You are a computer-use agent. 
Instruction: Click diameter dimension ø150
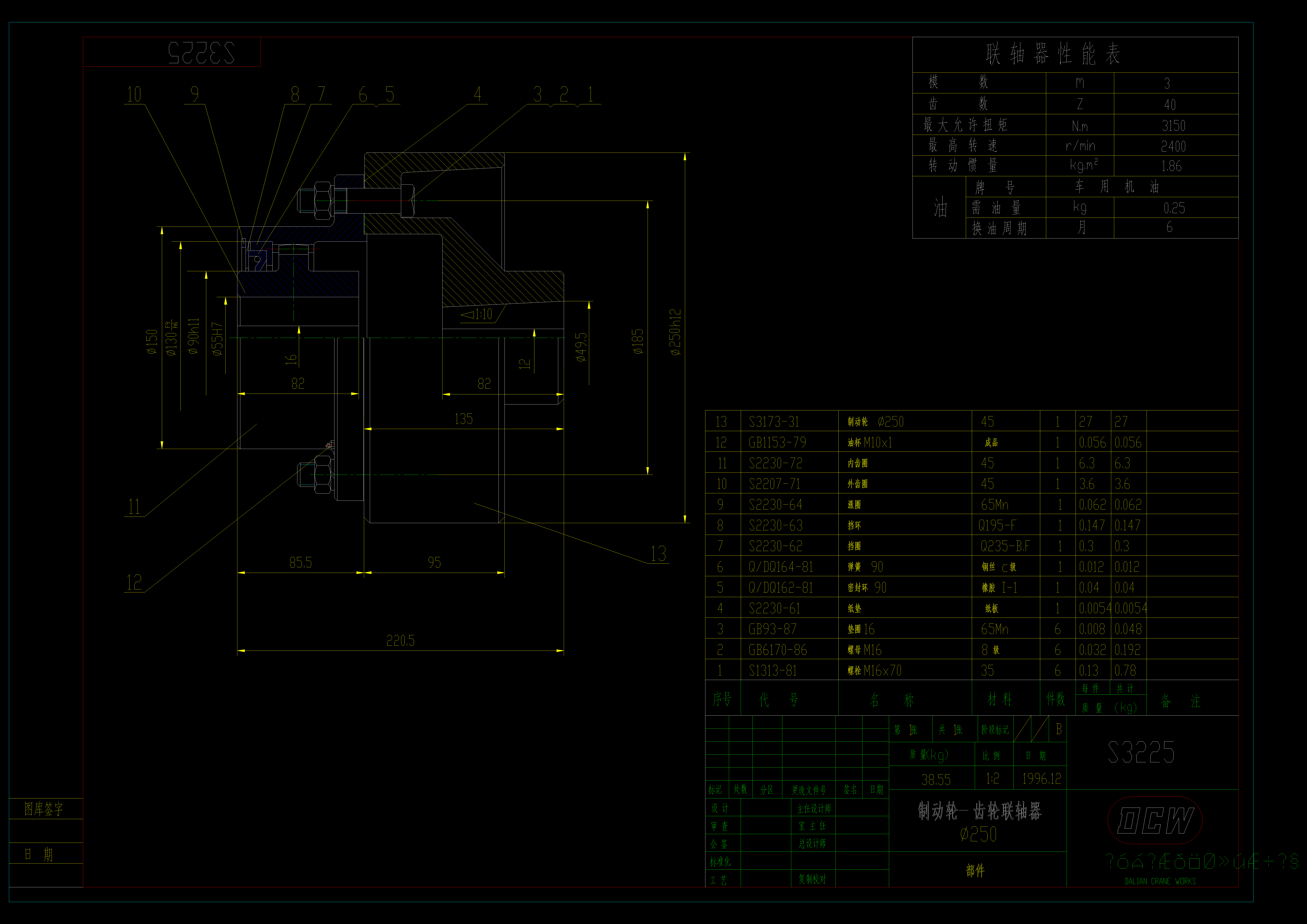(x=151, y=342)
